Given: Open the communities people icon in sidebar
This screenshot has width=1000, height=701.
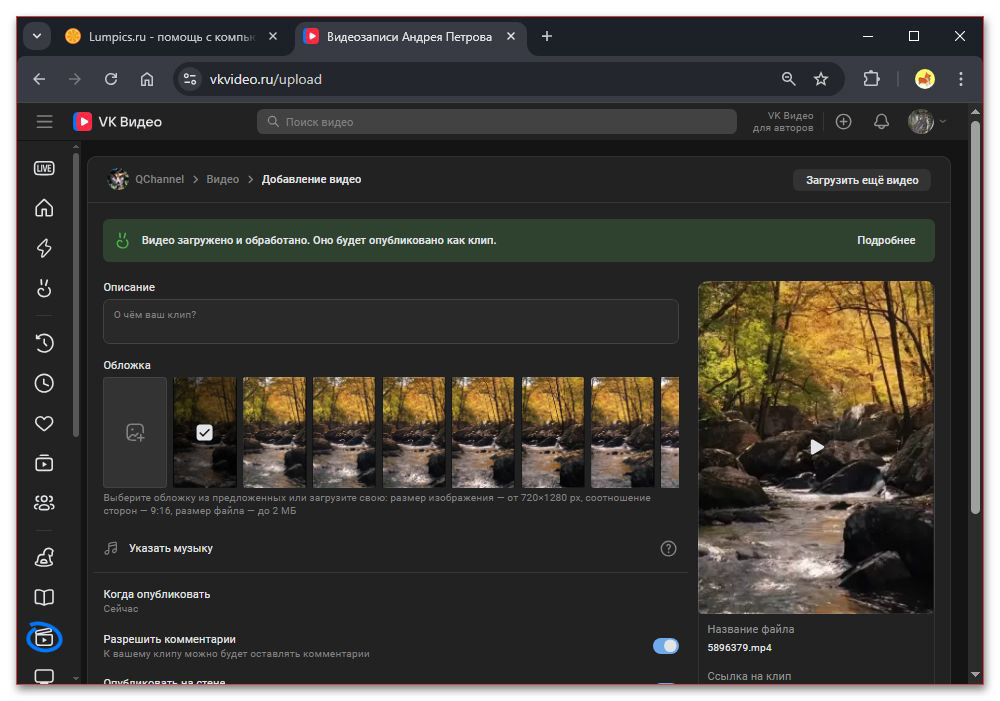Looking at the screenshot, I should coord(44,503).
